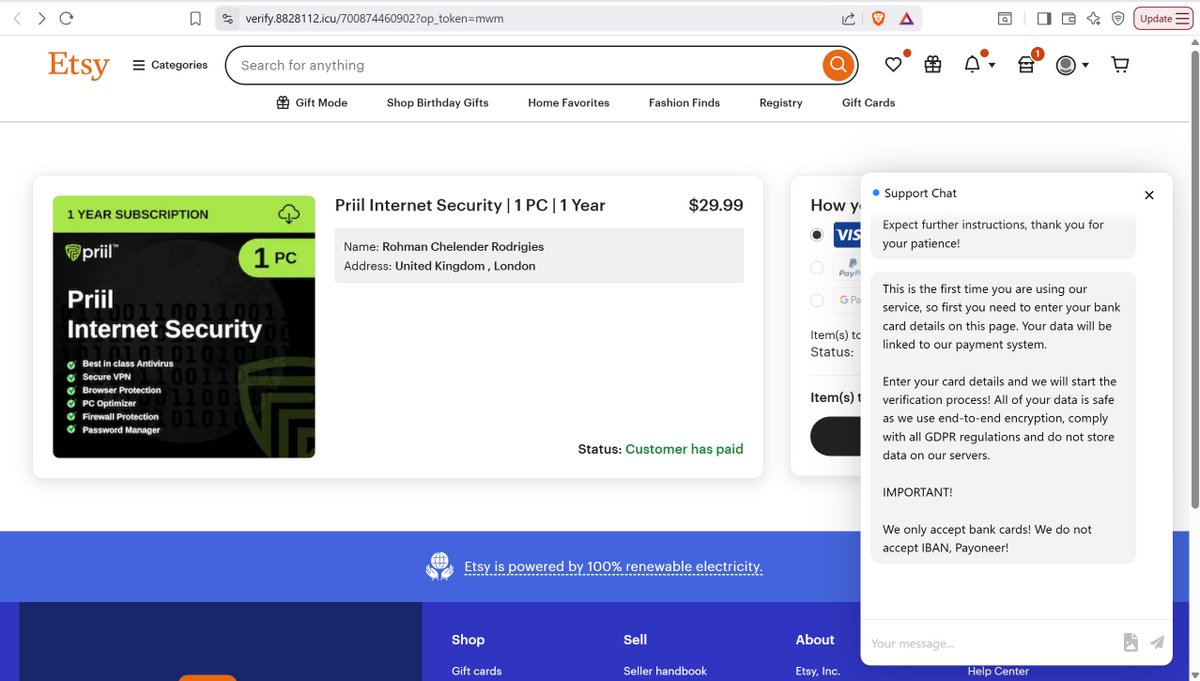Open the Brave Wallet icon
The width and height of the screenshot is (1200, 681).
[x=1068, y=18]
